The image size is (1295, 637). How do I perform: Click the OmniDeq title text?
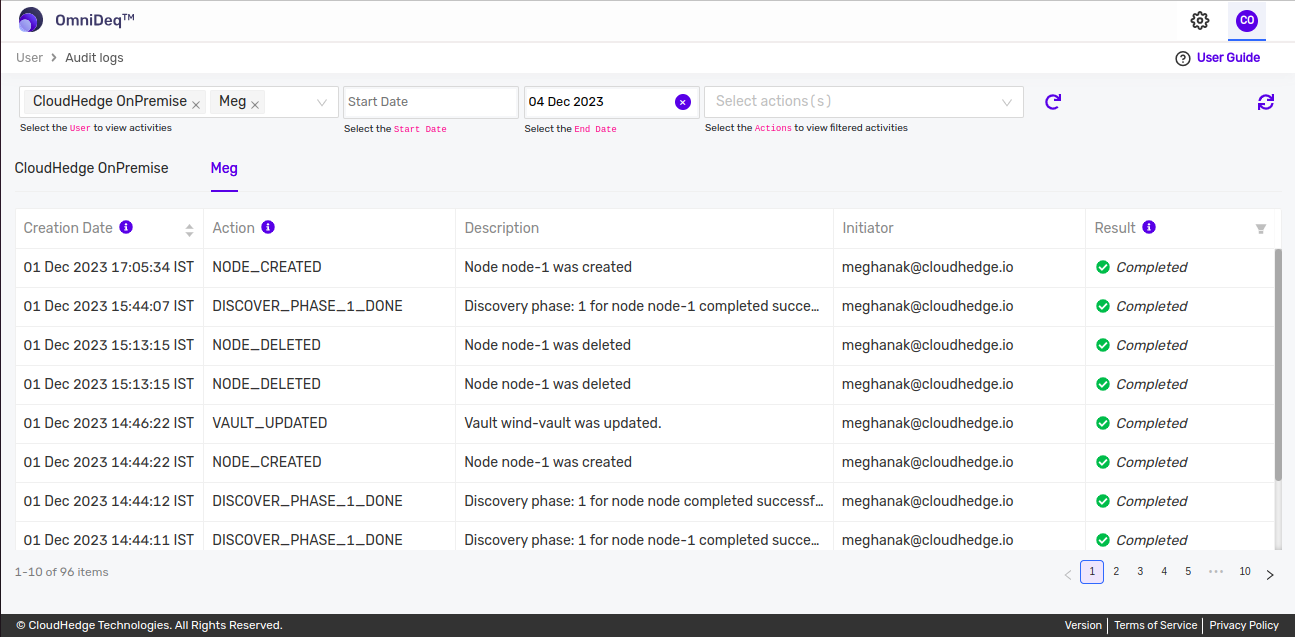click(x=95, y=20)
